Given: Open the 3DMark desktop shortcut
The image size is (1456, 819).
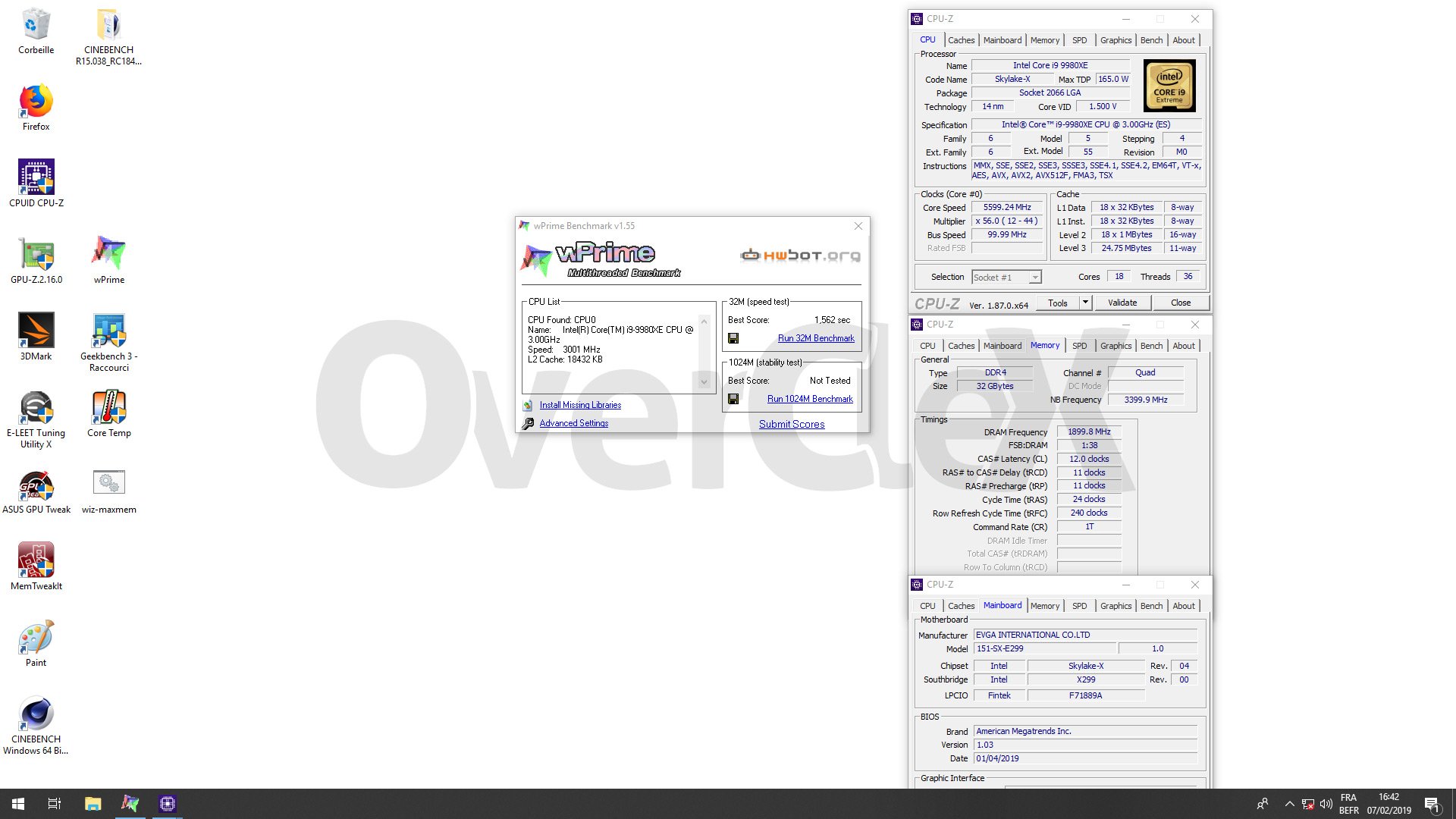Looking at the screenshot, I should tap(36, 337).
